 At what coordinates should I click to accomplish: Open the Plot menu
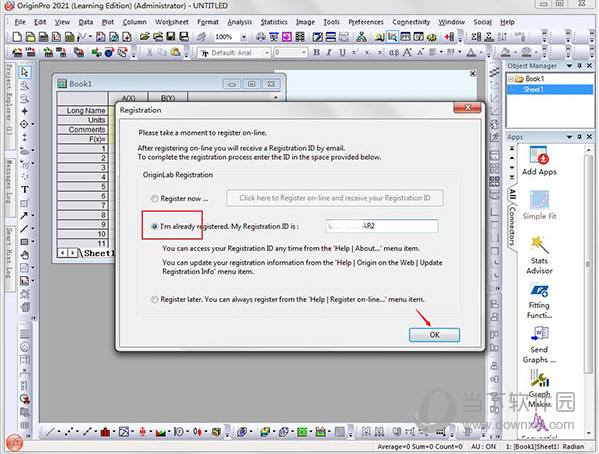(x=108, y=22)
